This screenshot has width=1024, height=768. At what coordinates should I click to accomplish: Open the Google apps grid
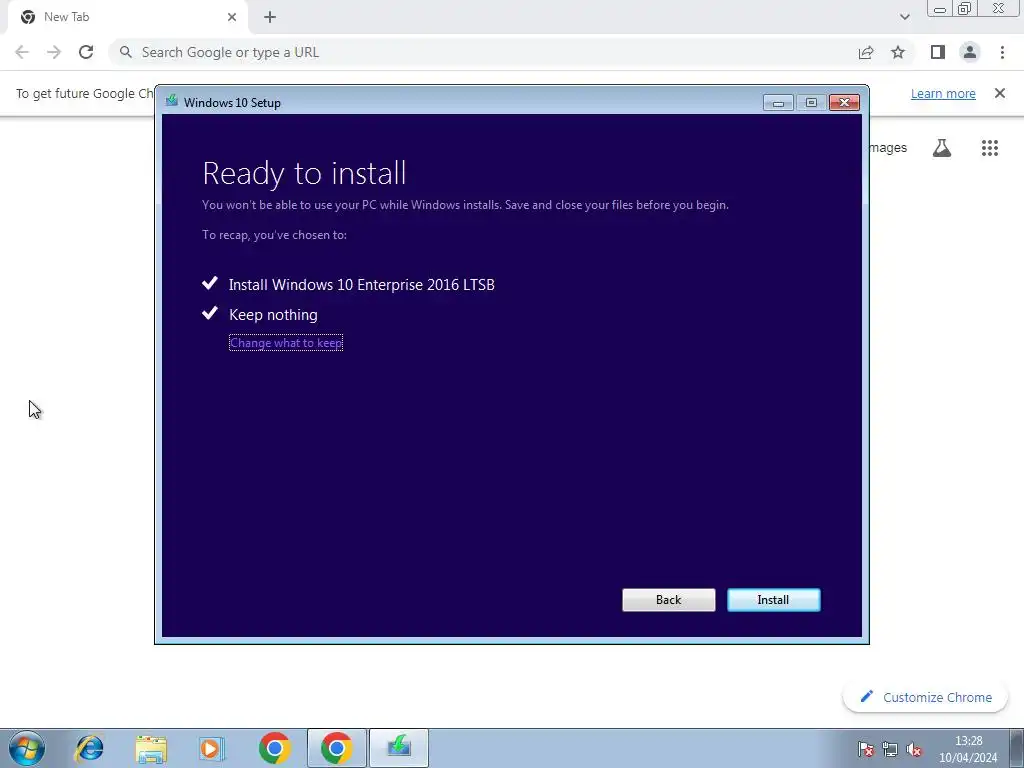[x=989, y=148]
